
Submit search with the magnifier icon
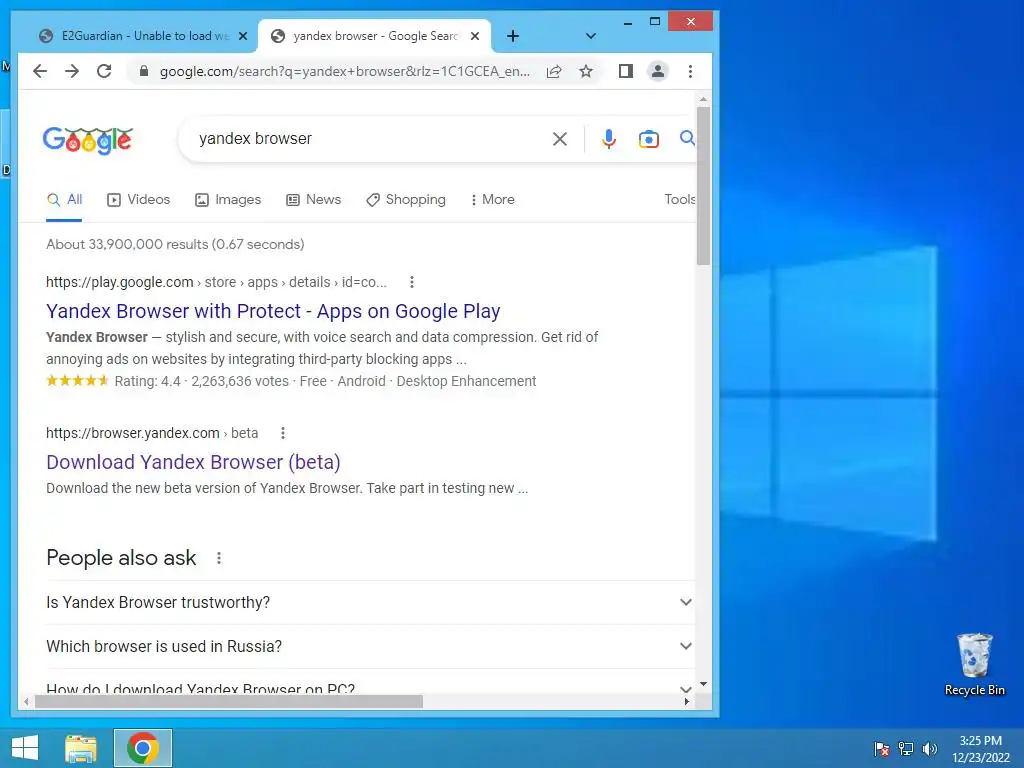(x=687, y=138)
